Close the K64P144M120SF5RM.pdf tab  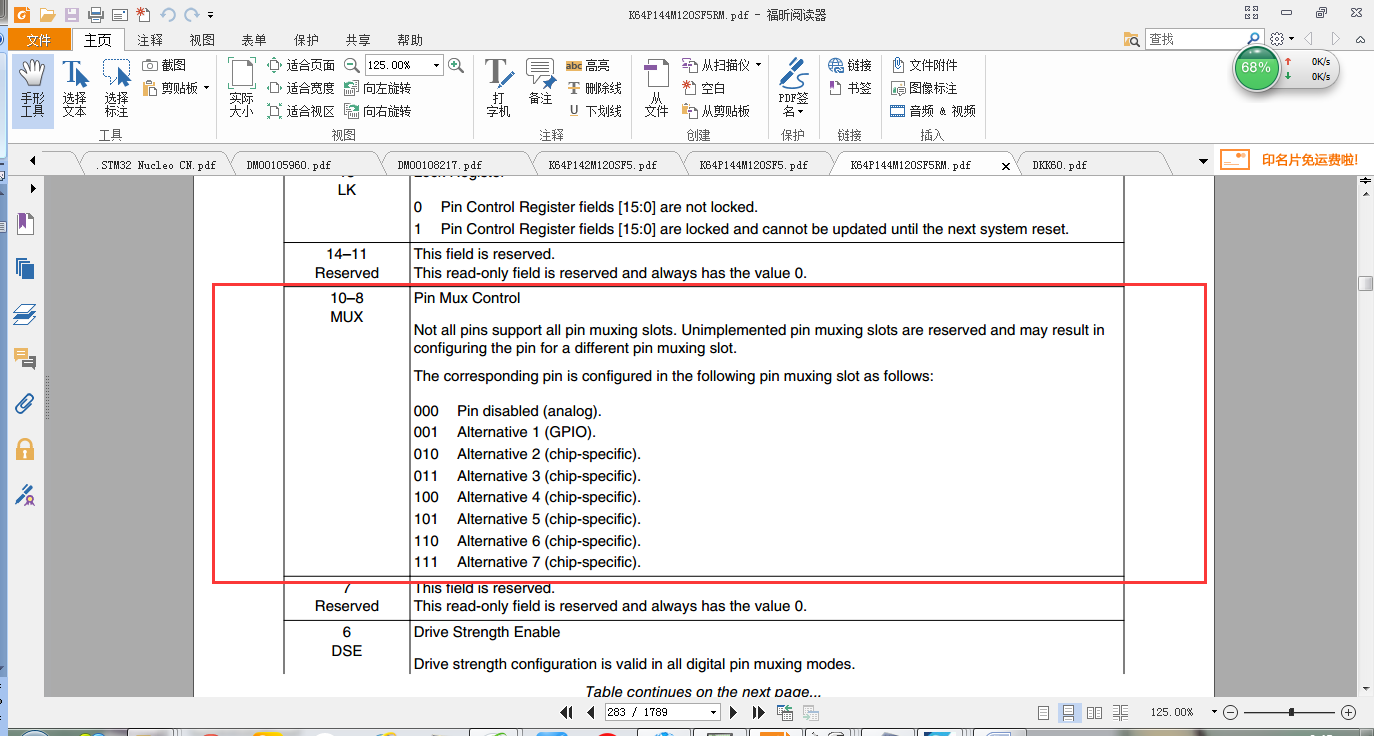[1006, 166]
